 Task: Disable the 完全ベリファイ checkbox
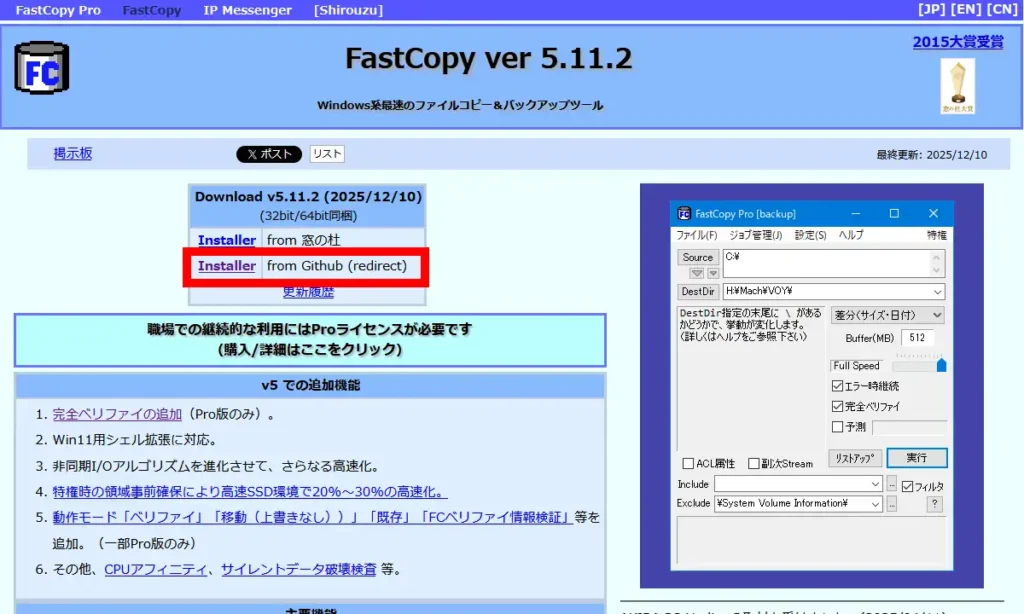pyautogui.click(x=838, y=406)
